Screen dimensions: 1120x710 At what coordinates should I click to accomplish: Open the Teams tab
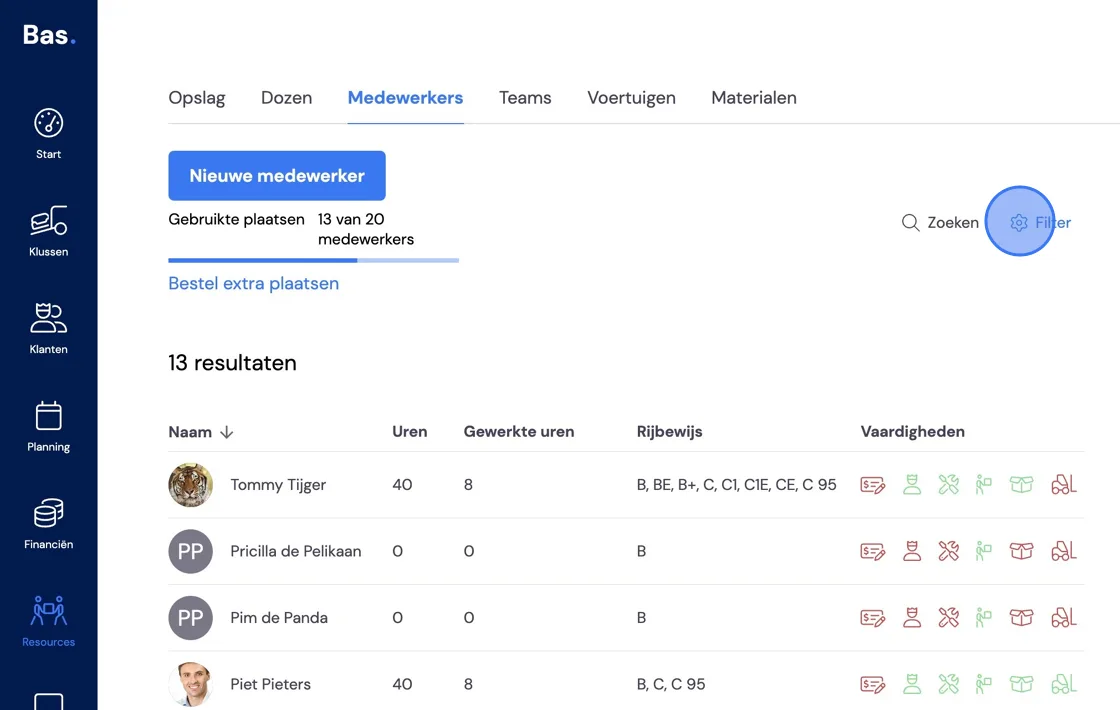525,98
